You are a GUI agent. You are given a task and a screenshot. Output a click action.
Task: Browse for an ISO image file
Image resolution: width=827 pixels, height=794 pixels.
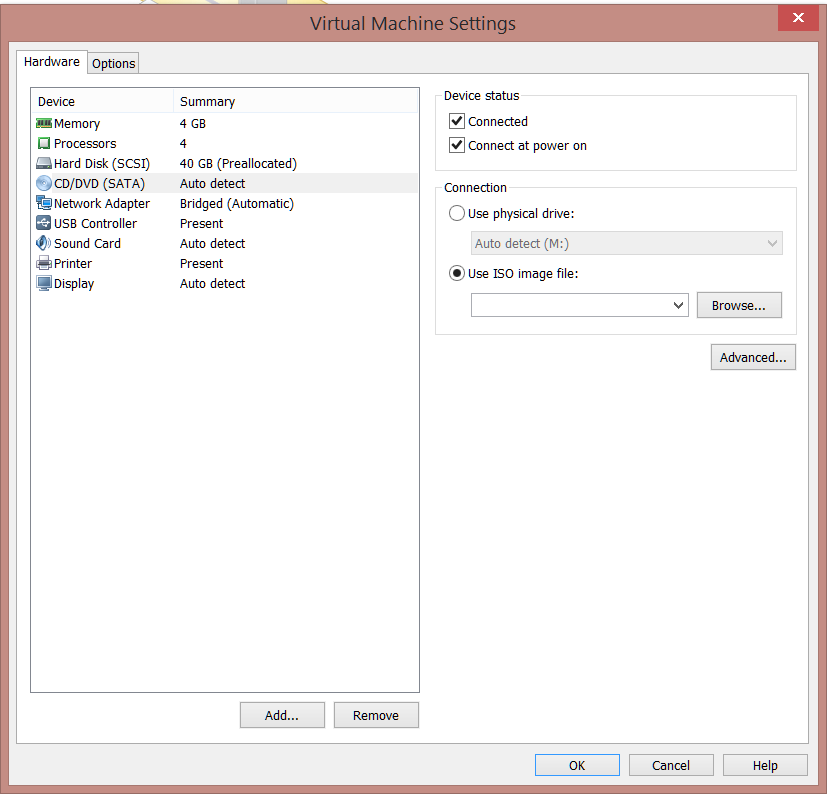[739, 305]
